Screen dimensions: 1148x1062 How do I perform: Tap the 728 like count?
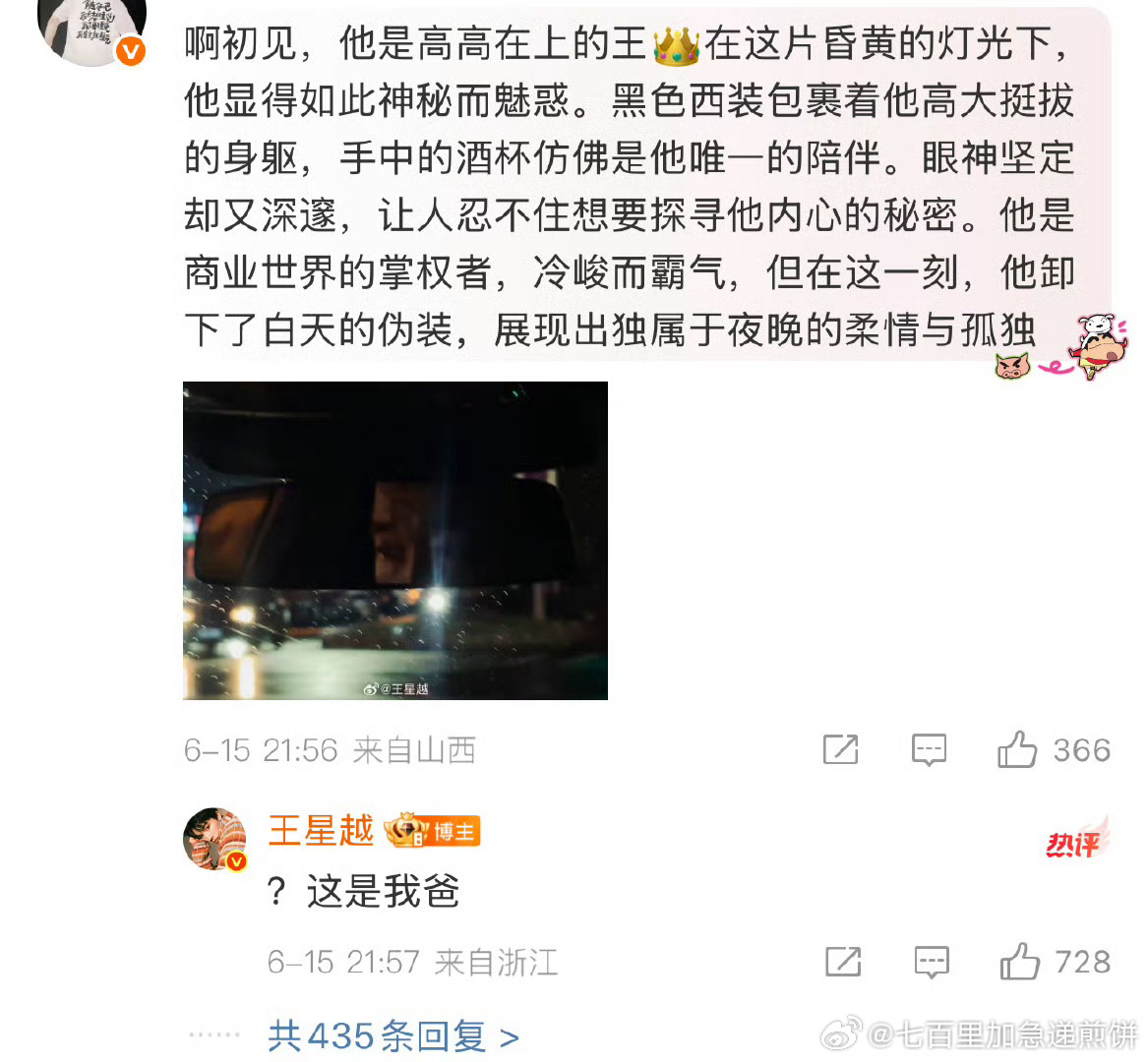[x=1083, y=962]
